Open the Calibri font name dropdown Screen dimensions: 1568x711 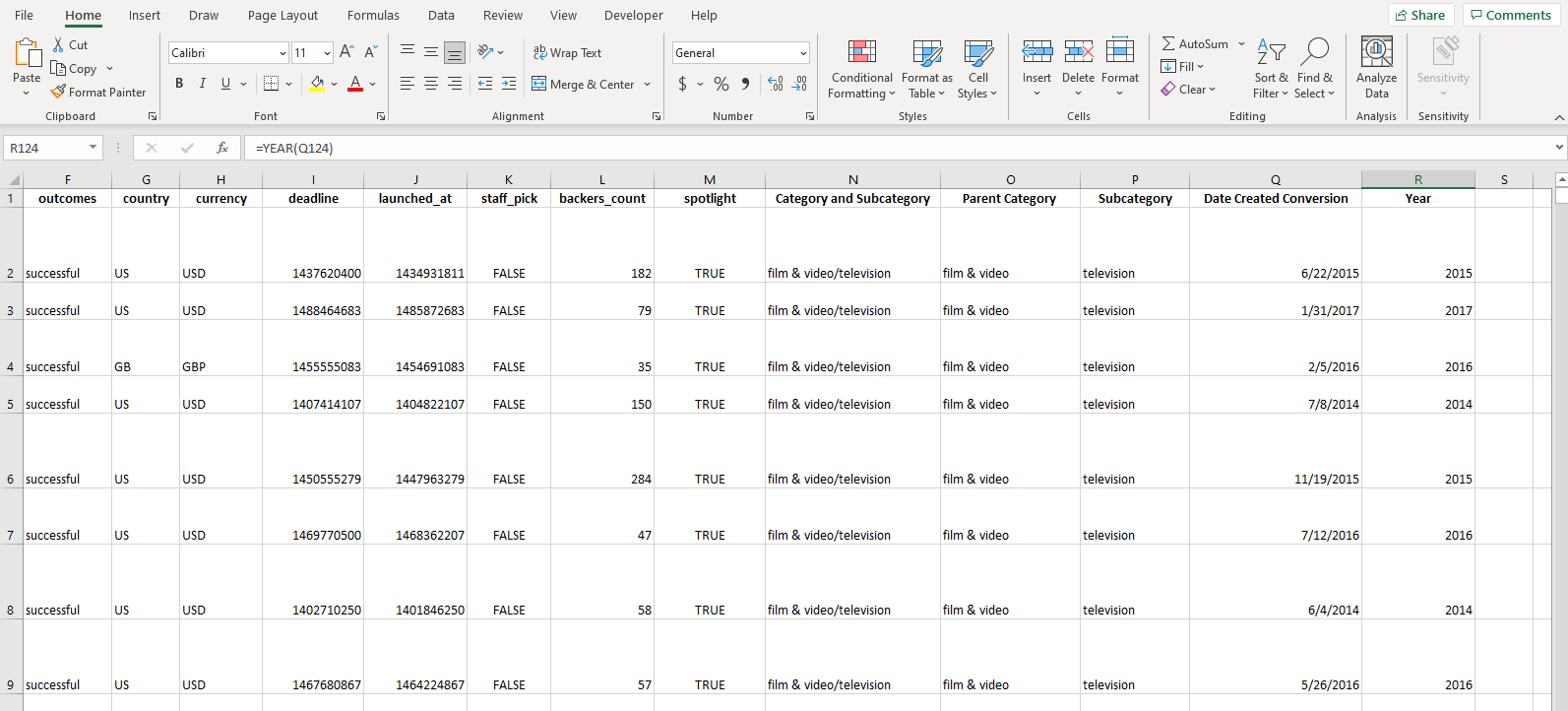(x=282, y=53)
